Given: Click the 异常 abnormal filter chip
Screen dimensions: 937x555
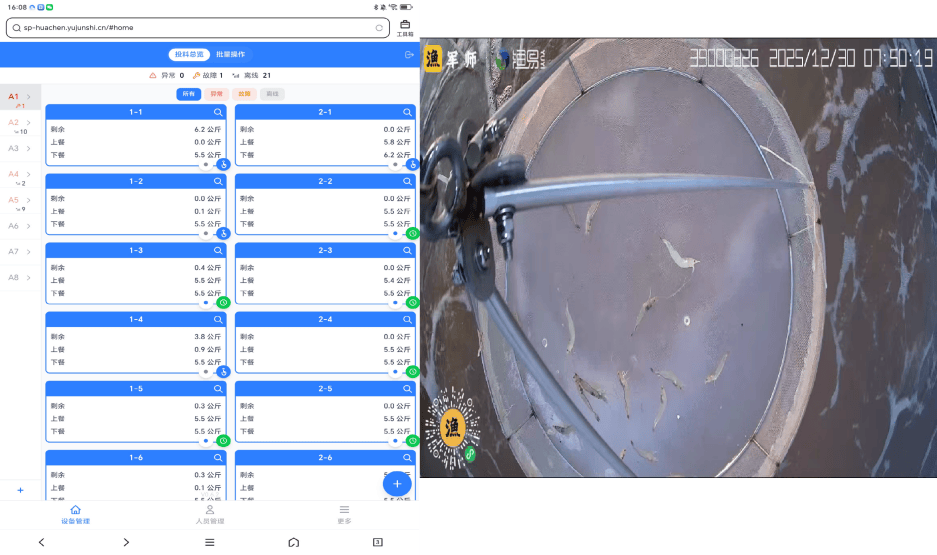Looking at the screenshot, I should pos(216,94).
